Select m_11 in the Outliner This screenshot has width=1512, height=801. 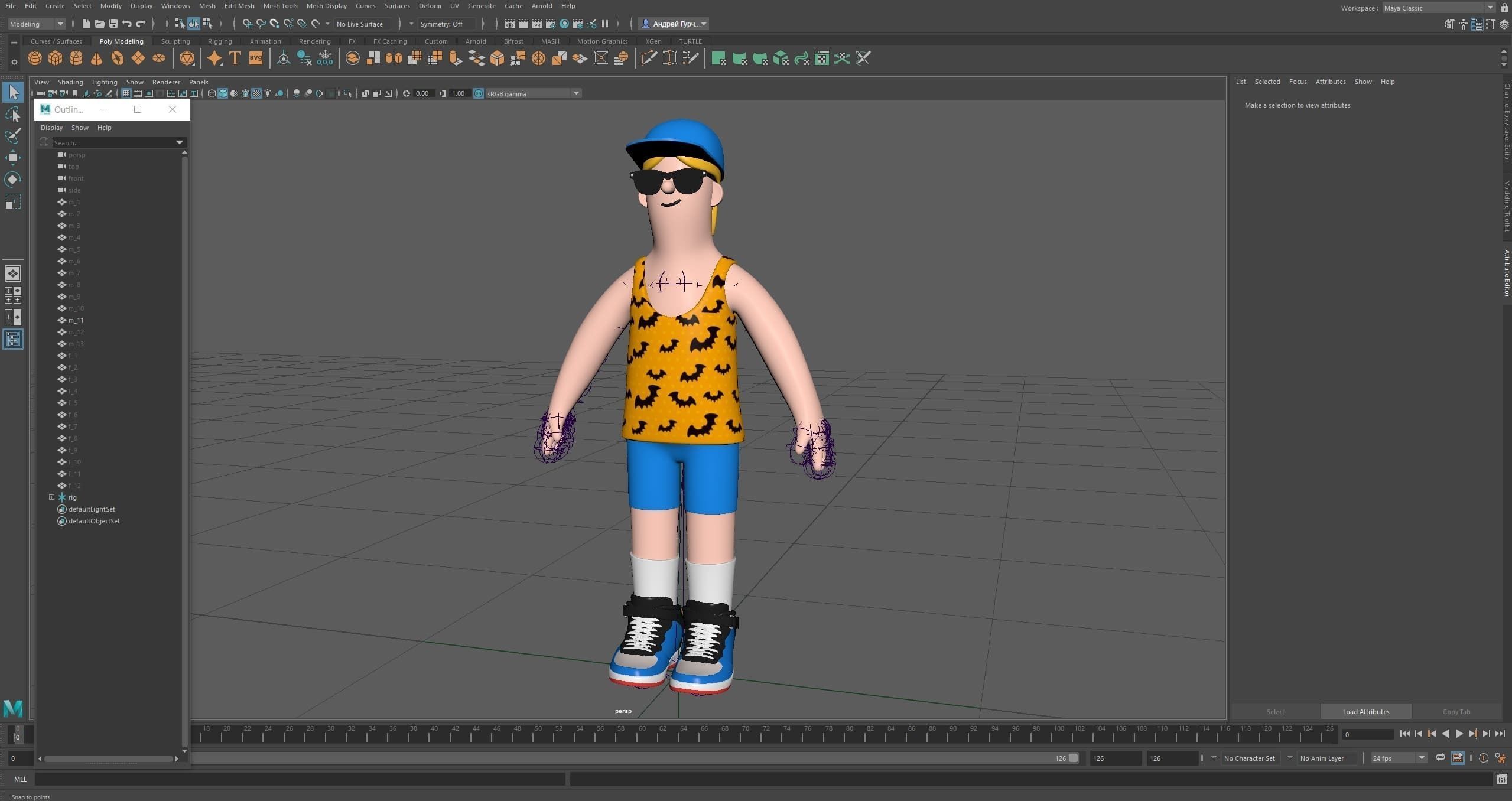(x=76, y=320)
